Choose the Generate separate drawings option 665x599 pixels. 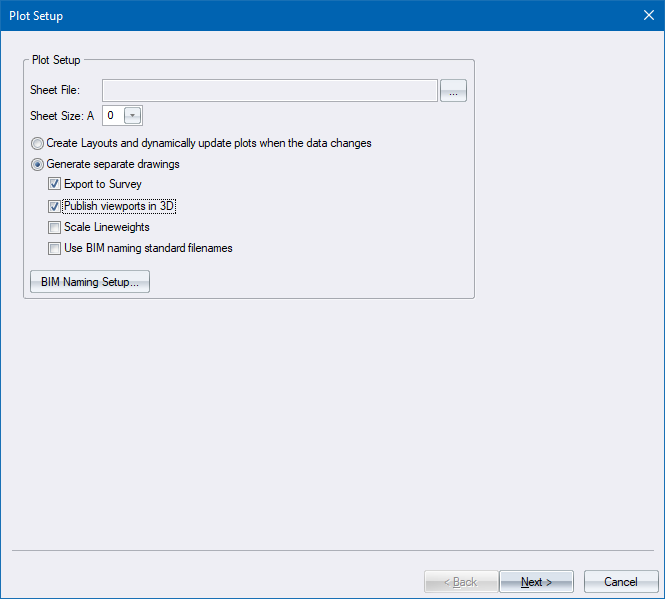[x=37, y=164]
